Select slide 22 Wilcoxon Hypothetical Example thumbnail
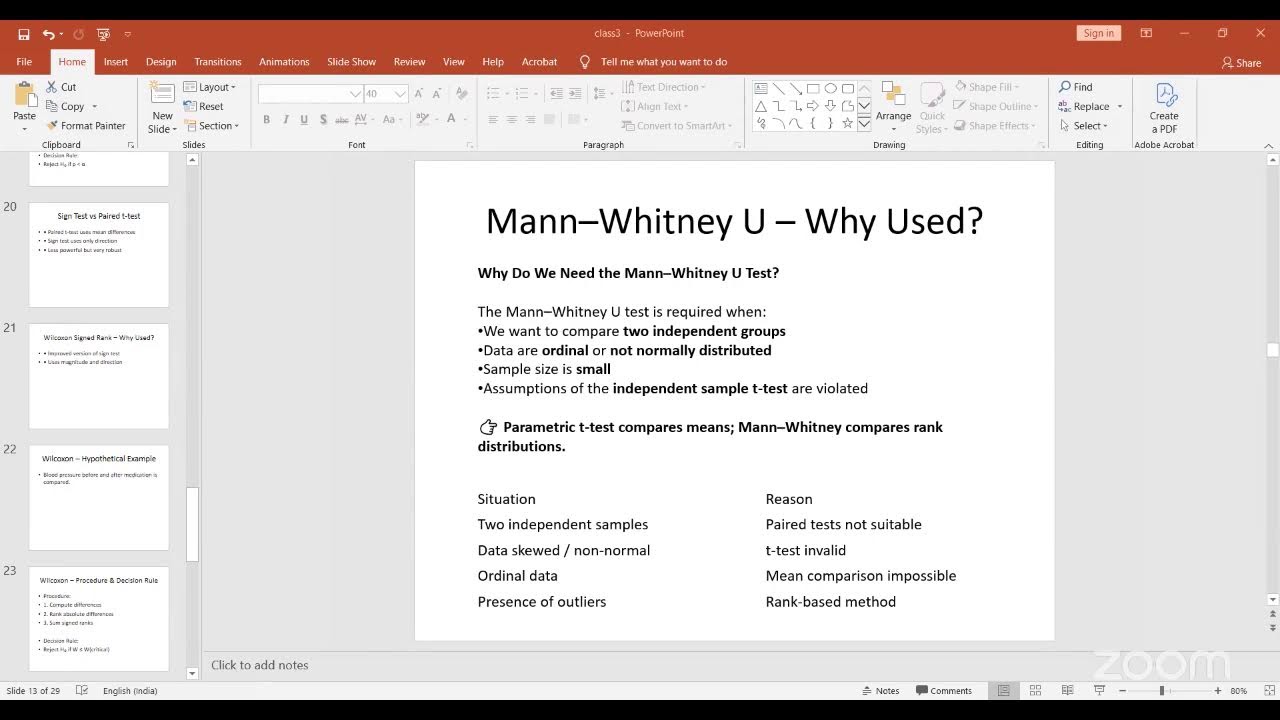The height and width of the screenshot is (720, 1280). [x=99, y=498]
